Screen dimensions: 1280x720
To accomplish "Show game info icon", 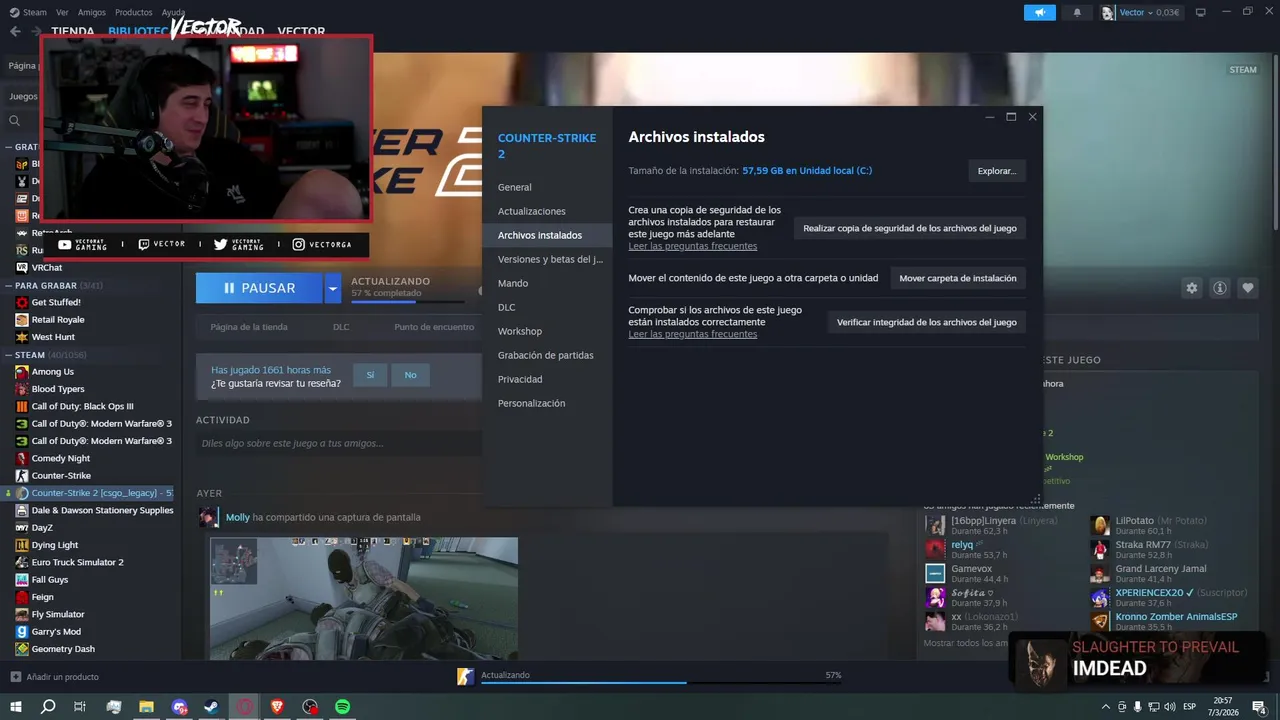I will click(1220, 288).
